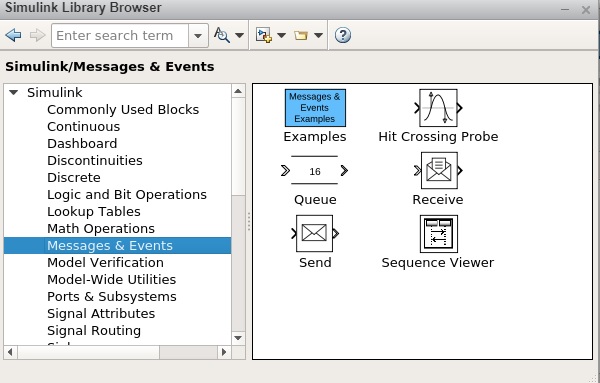Click the Send block label
Screen dimensions: 600x383
tap(315, 262)
